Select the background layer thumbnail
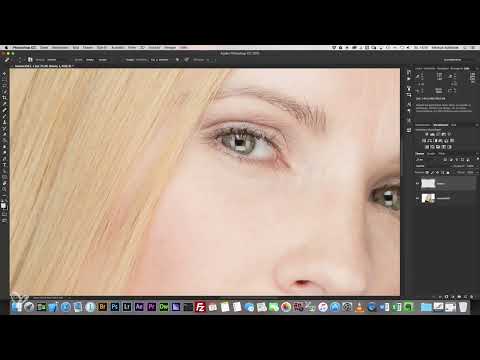The width and height of the screenshot is (480, 360). pos(428,198)
